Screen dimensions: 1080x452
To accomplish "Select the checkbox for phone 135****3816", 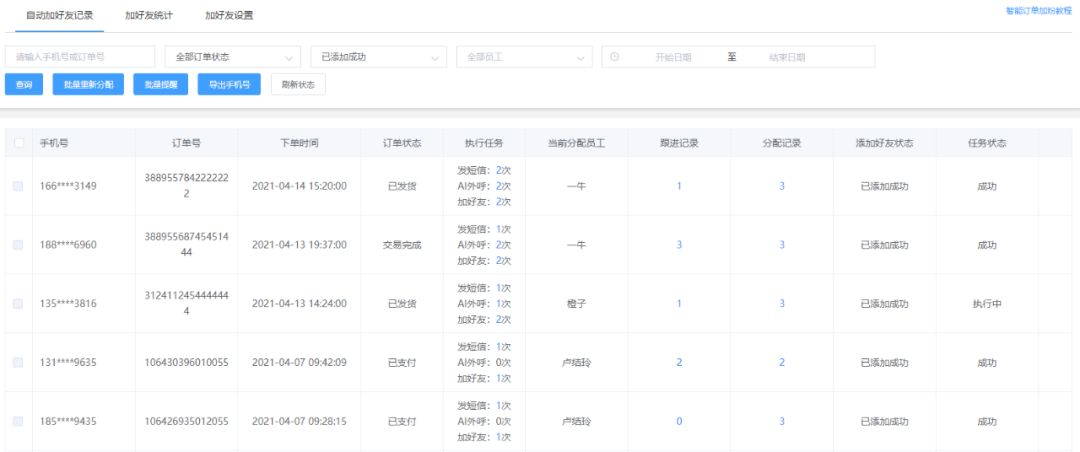I will point(18,303).
